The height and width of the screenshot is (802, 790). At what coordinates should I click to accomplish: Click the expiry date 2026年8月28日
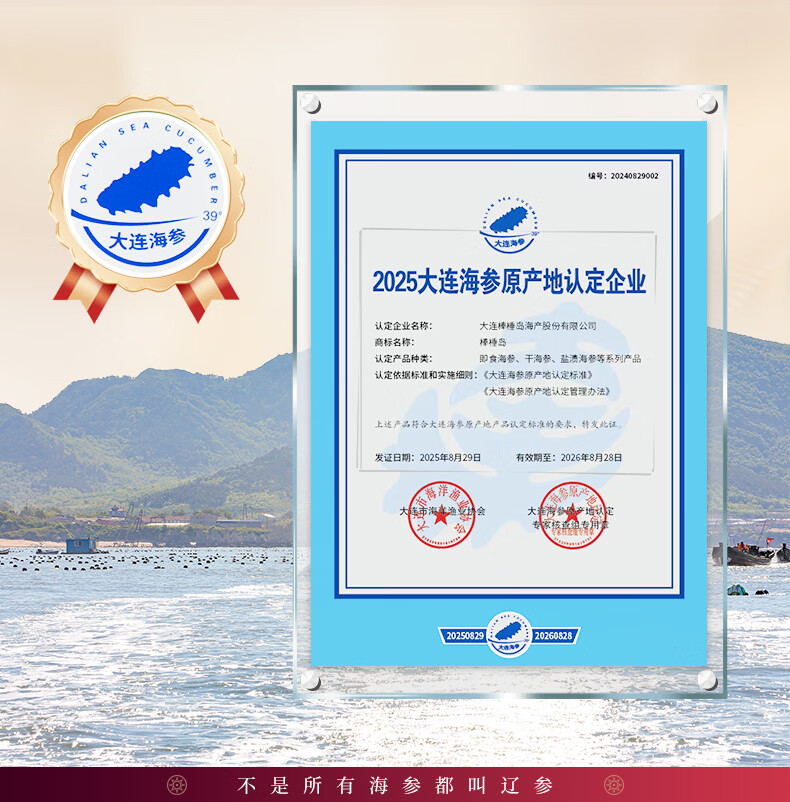click(x=590, y=457)
